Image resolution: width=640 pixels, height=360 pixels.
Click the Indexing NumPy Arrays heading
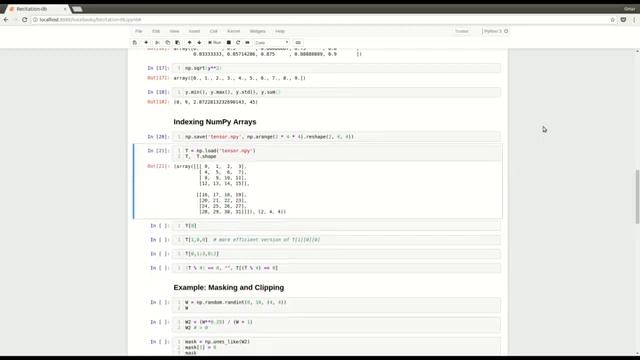point(215,122)
